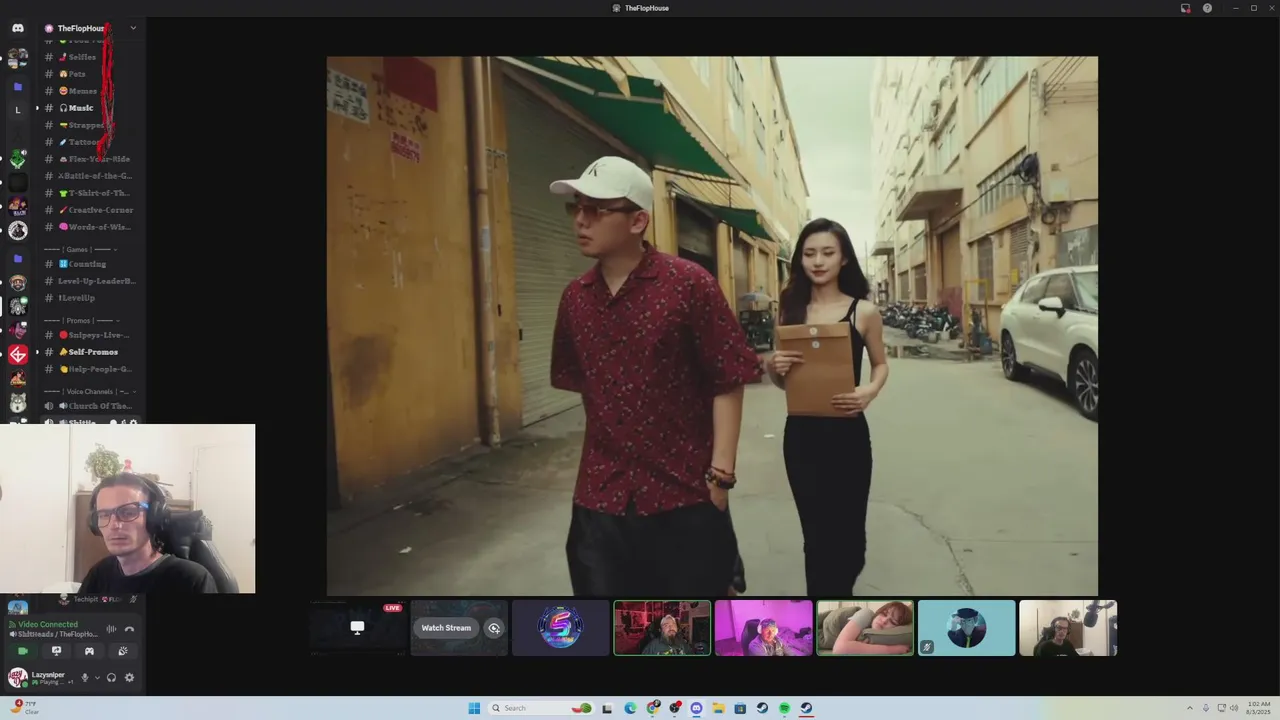Click the red diamond logo server icon
This screenshot has height=720, width=1280.
coord(17,354)
